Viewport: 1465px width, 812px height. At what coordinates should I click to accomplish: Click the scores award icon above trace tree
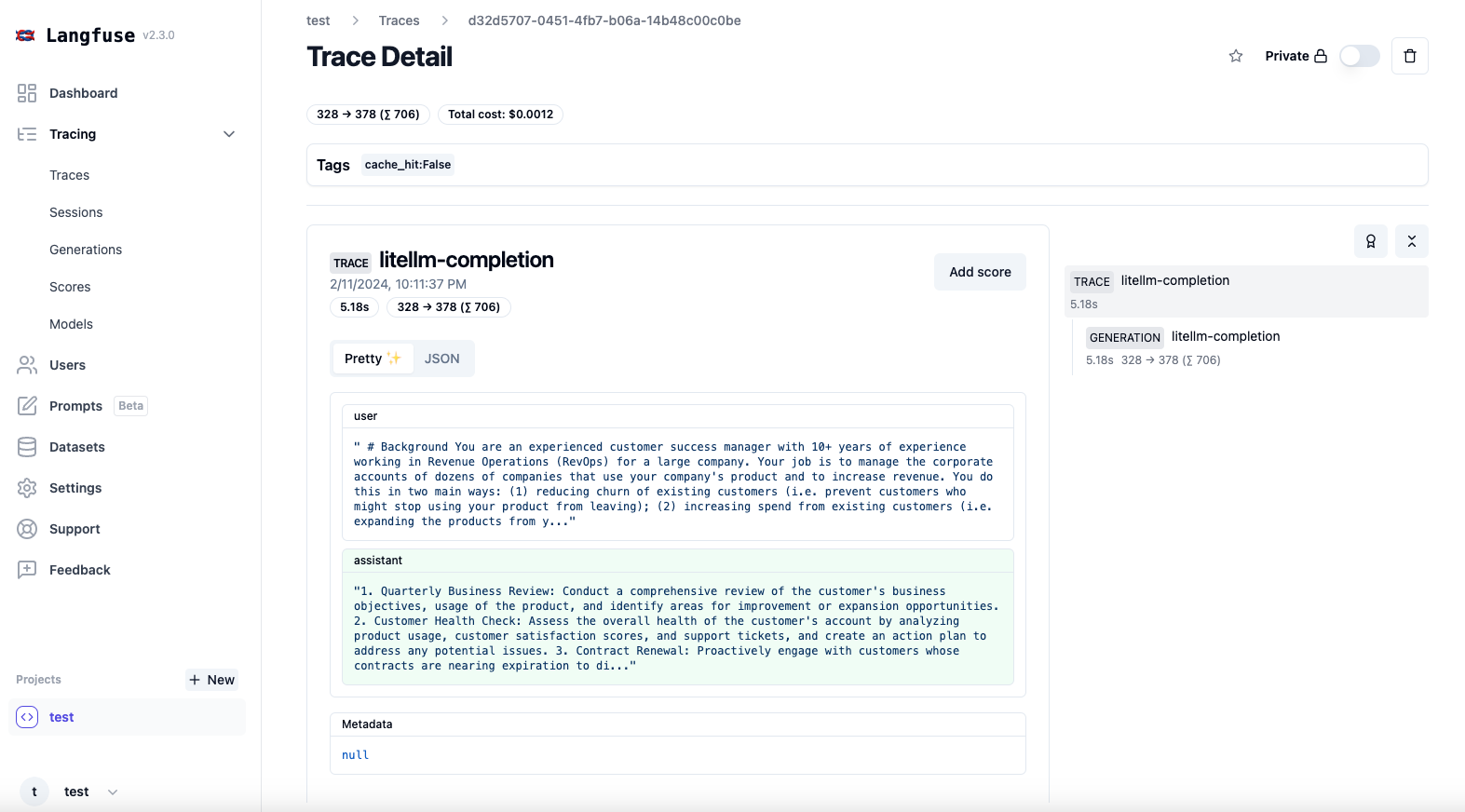(x=1371, y=241)
